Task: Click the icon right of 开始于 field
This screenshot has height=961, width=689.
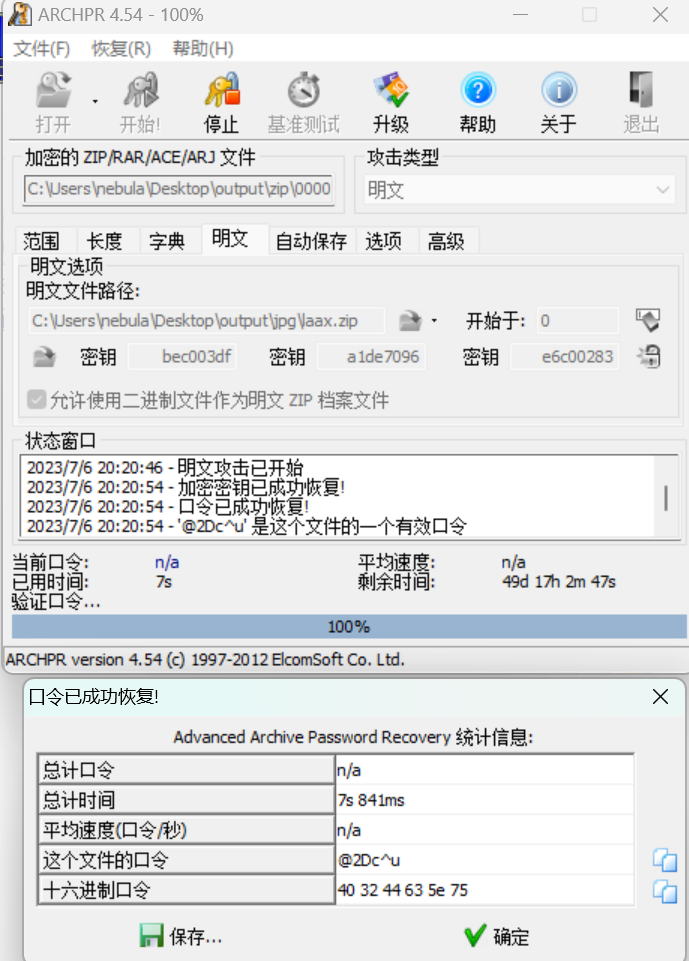Action: [x=647, y=320]
